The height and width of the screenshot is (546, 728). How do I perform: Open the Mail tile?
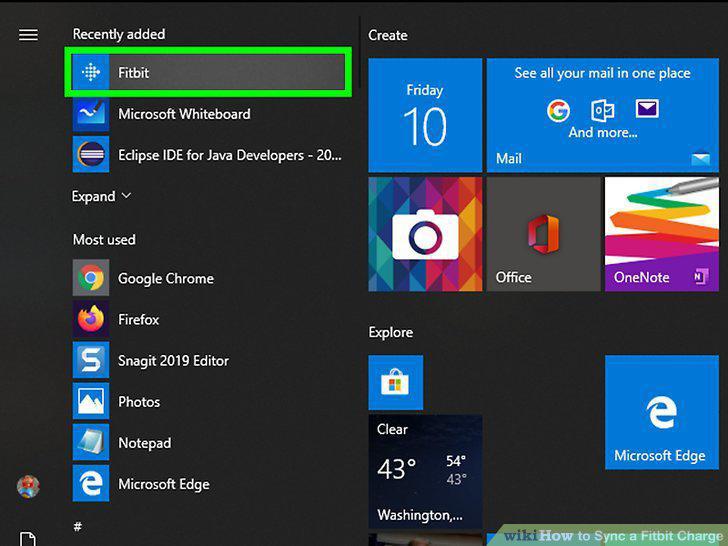pos(603,115)
